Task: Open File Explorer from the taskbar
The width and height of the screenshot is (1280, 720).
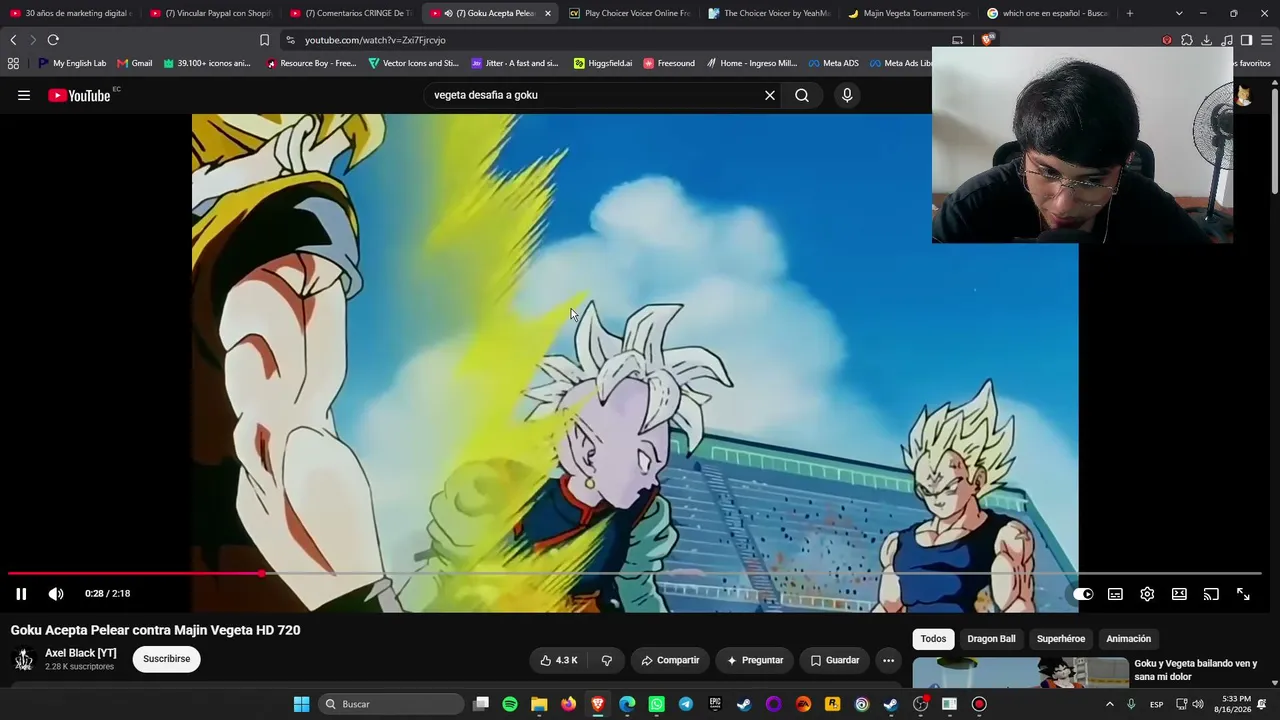Action: click(x=539, y=704)
